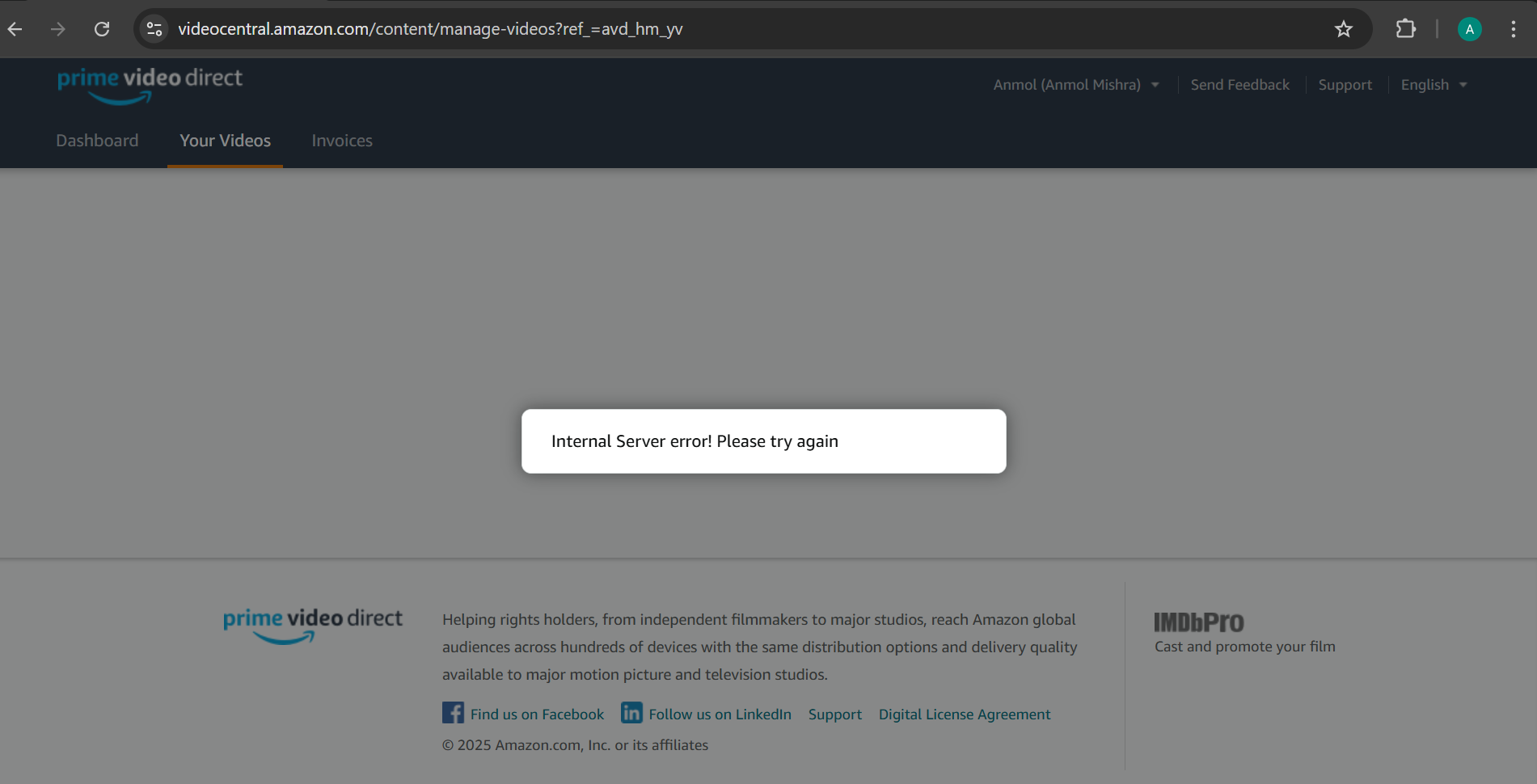Click the browser back arrow icon
The height and width of the screenshot is (784, 1537).
[x=15, y=29]
